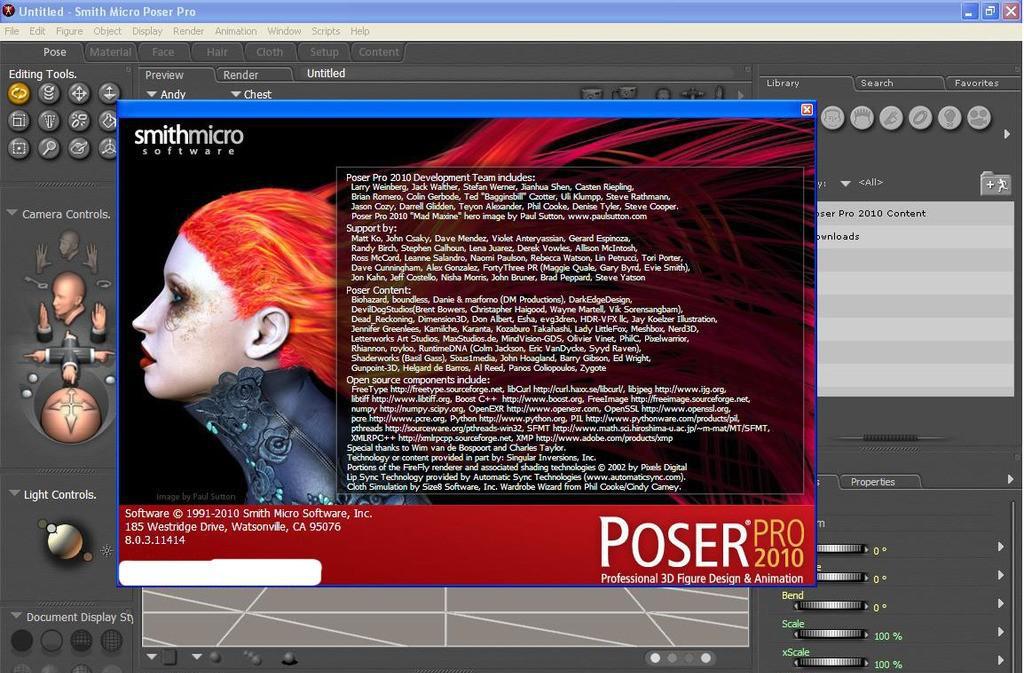Click the camera trackball sphere
Screen dimensions: 1024x673
click(71, 413)
